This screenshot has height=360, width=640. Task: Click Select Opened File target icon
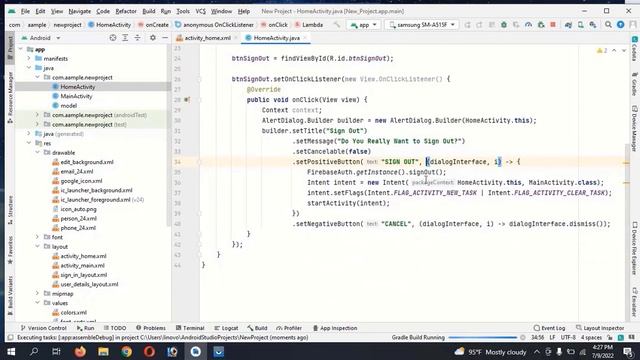[x=113, y=38]
